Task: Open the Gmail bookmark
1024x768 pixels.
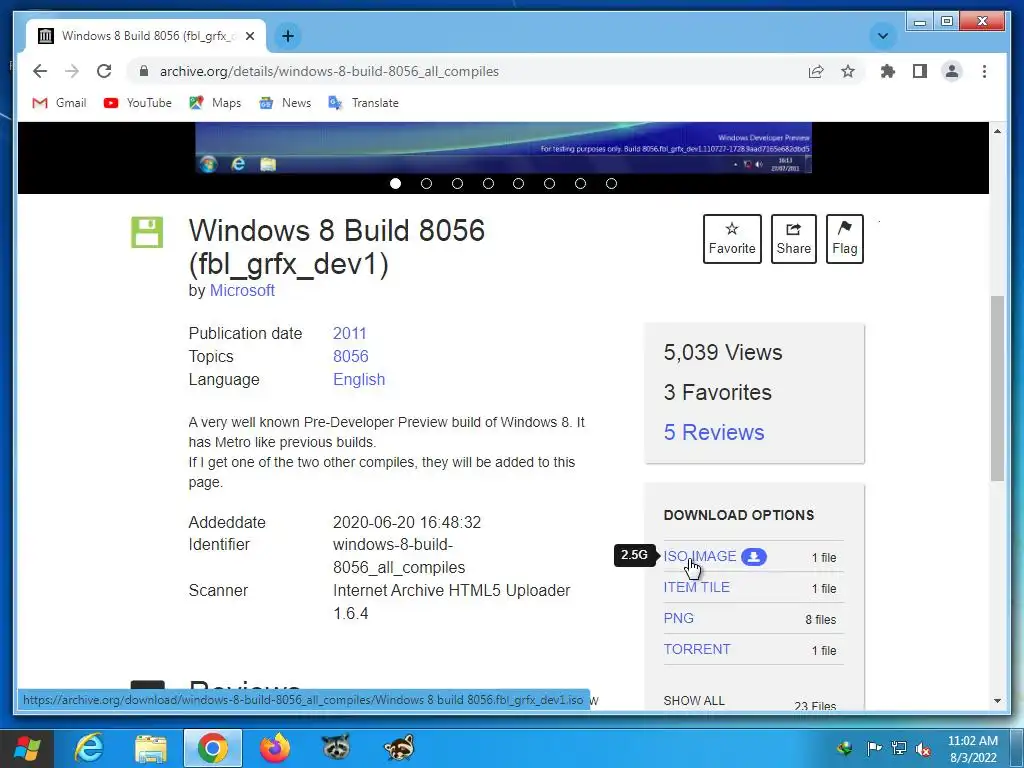Action: (x=59, y=103)
